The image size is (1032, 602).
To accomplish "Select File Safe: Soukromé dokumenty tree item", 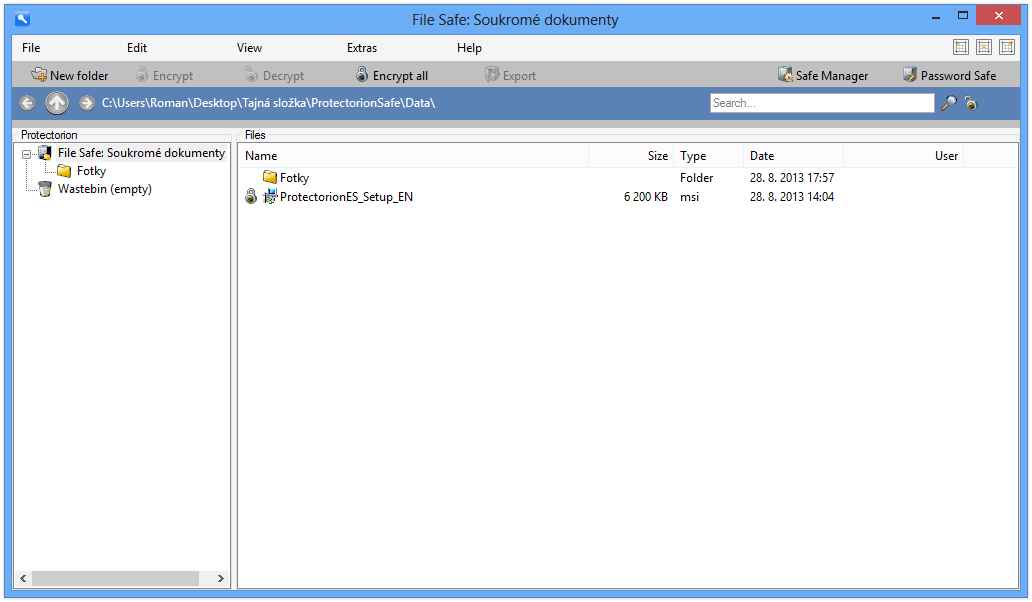I will pos(142,153).
